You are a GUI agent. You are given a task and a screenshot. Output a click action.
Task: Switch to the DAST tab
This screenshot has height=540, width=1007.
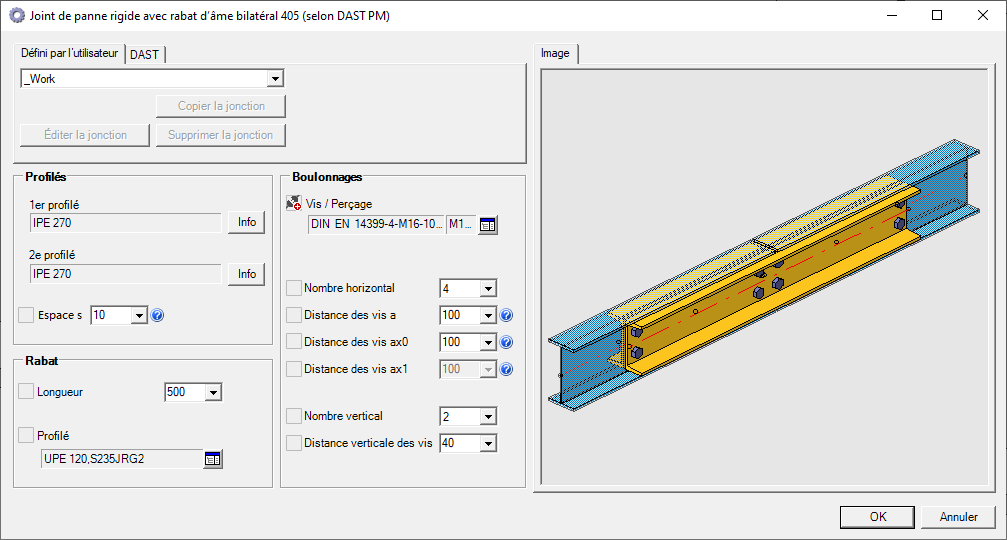click(x=144, y=55)
